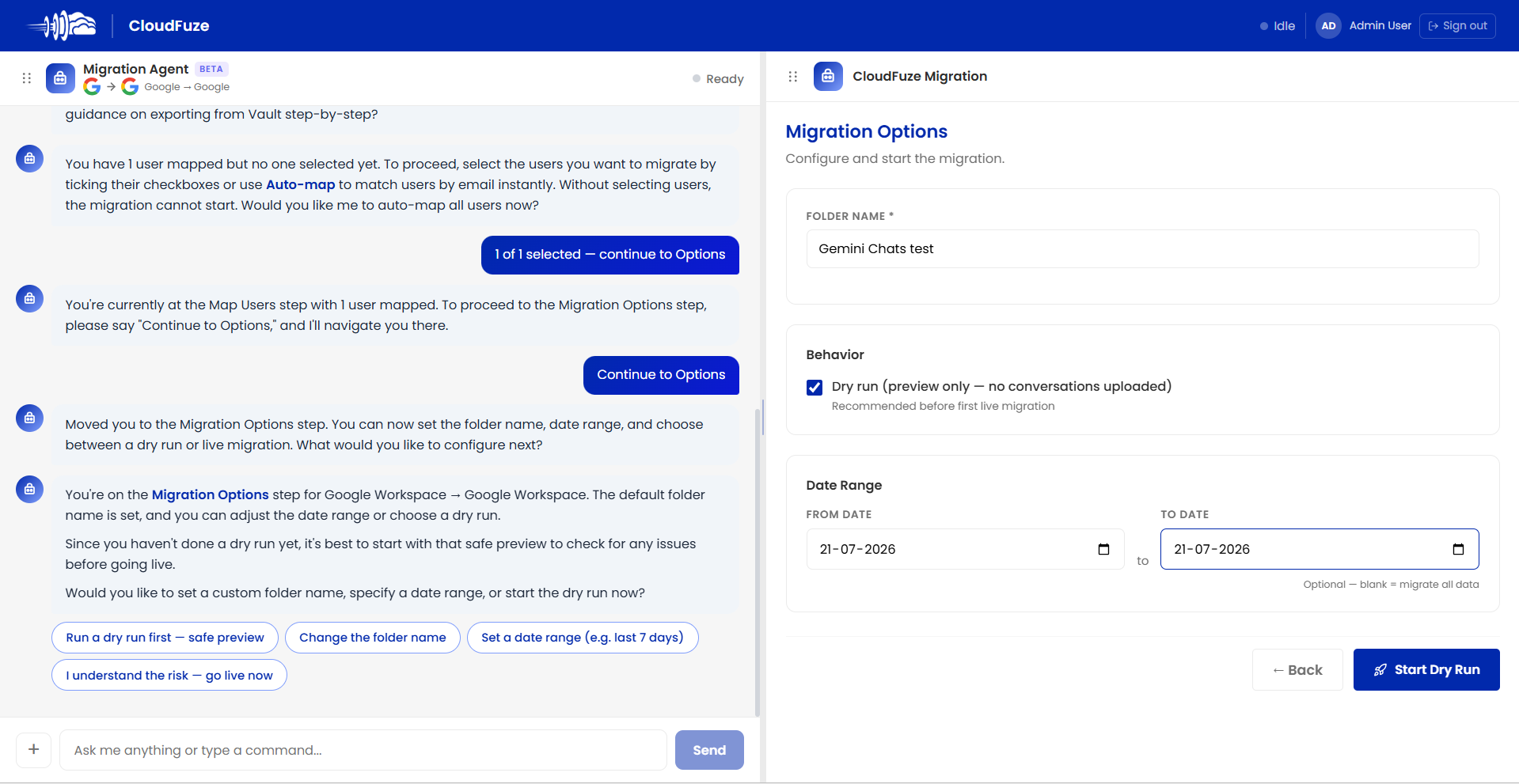Open the From Date calendar picker
Image resolution: width=1519 pixels, height=784 pixels.
pyautogui.click(x=1104, y=549)
